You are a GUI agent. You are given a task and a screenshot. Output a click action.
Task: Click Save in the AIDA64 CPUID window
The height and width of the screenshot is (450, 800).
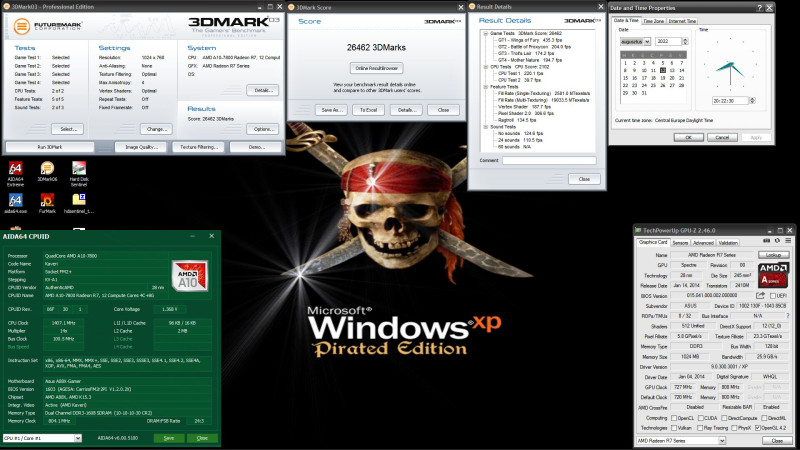coord(169,438)
